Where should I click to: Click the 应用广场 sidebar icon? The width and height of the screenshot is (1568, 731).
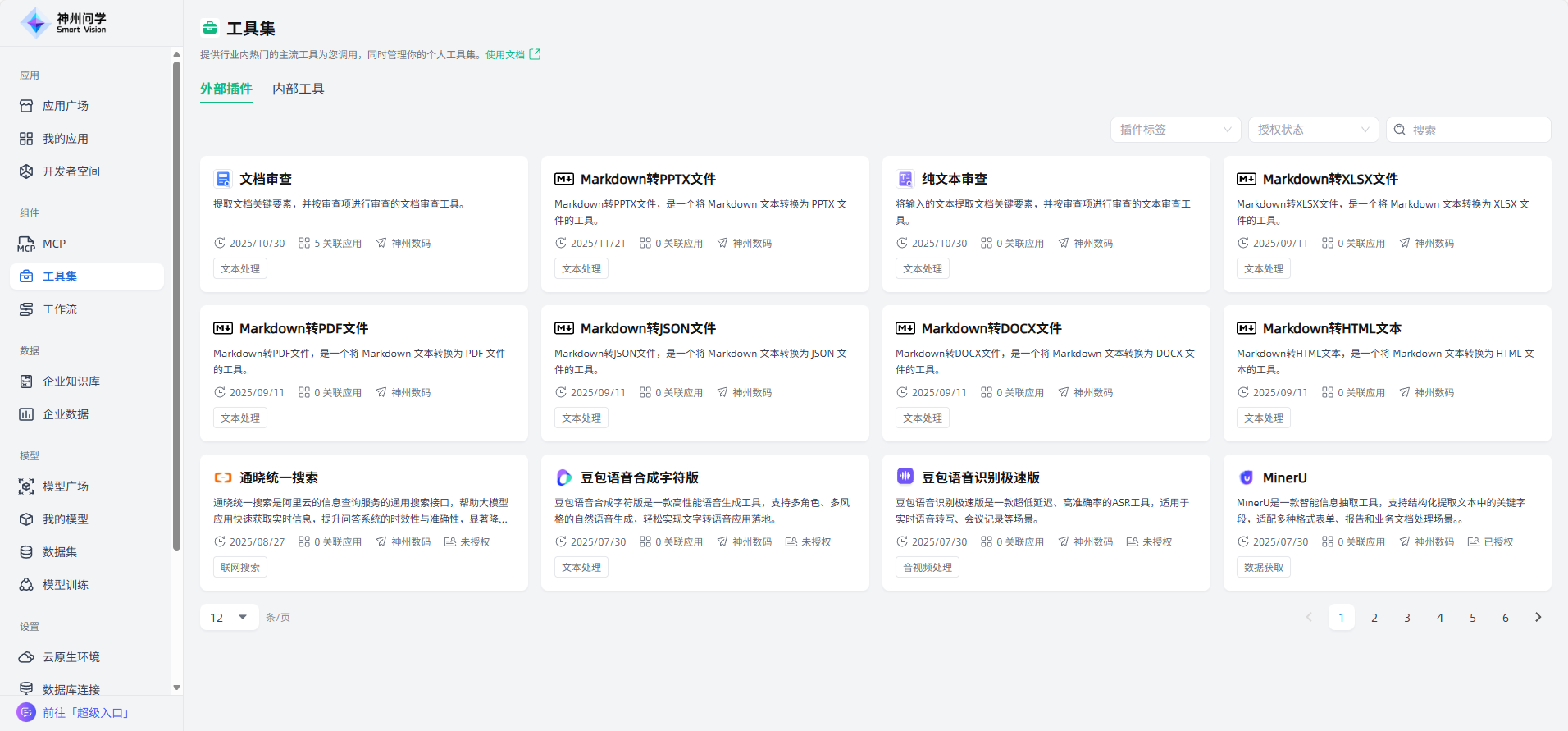pyautogui.click(x=26, y=106)
